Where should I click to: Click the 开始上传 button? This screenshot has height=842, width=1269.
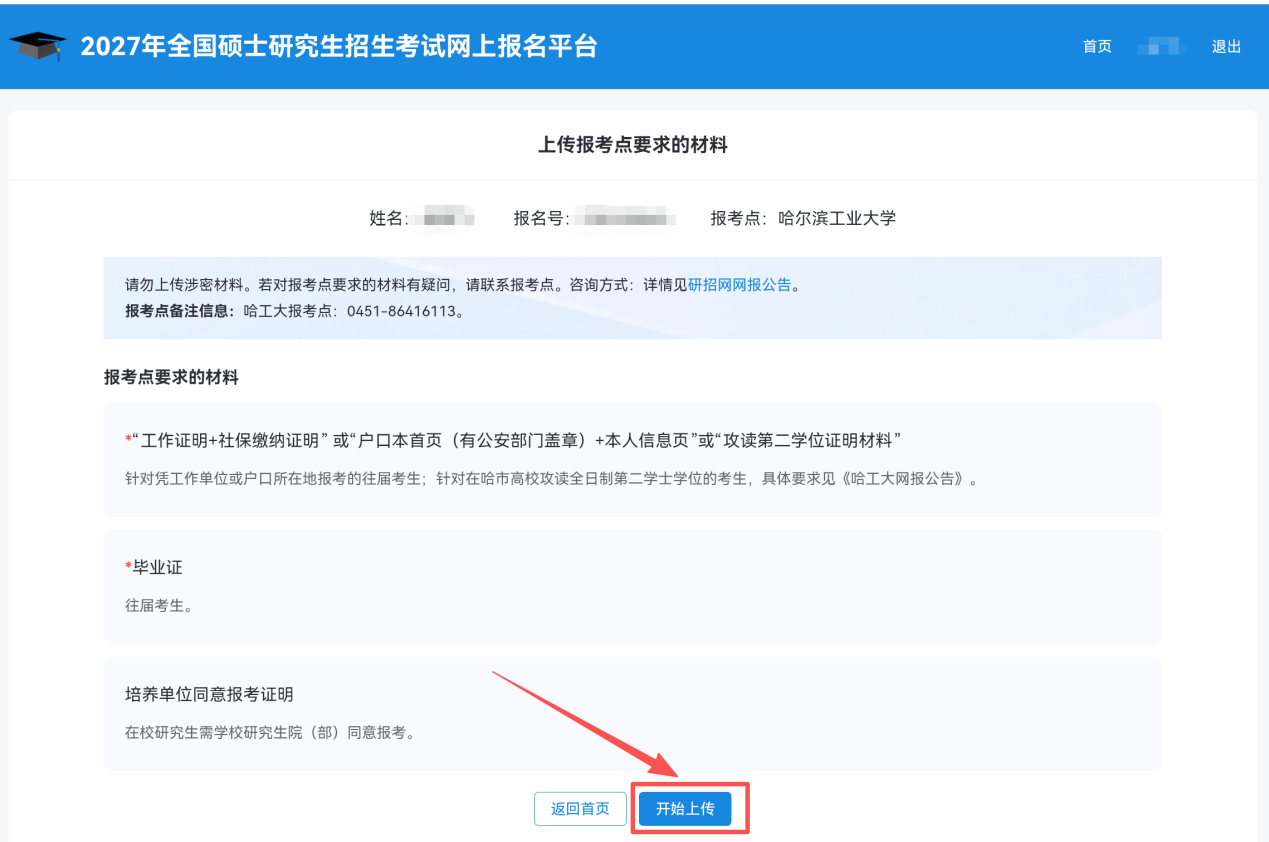685,809
